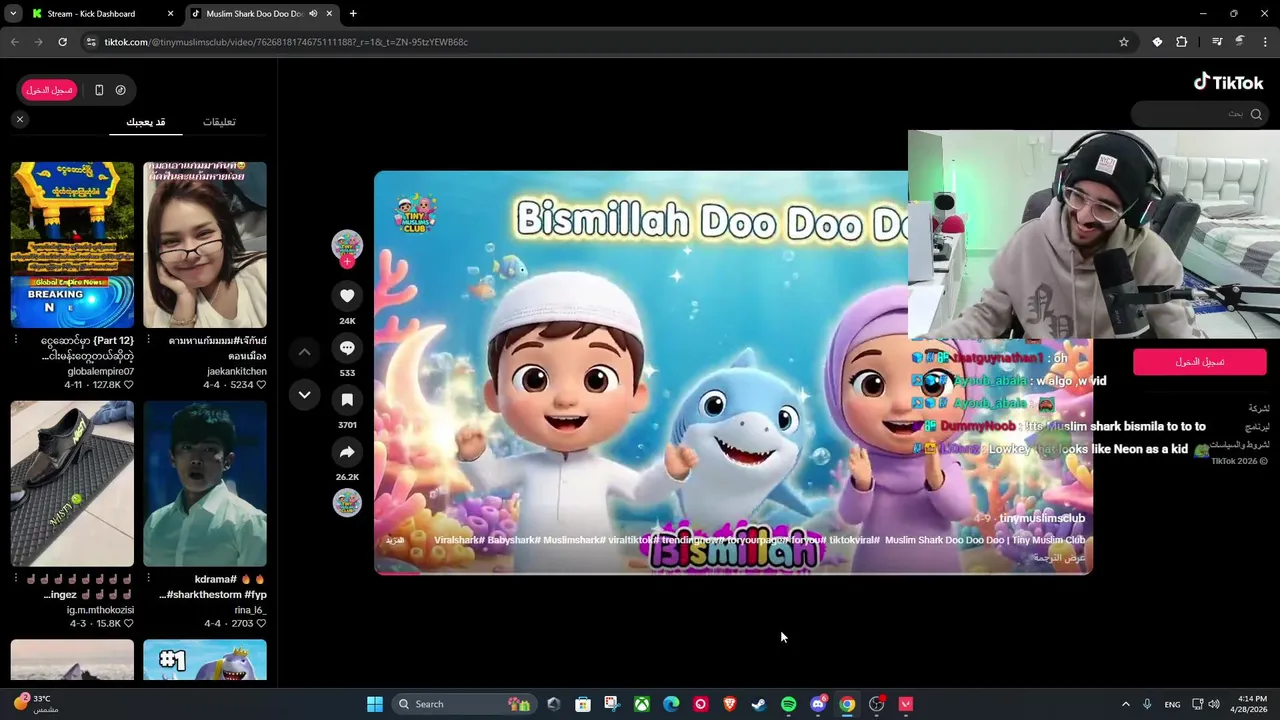This screenshot has width=1280, height=720.
Task: Click المزيد to expand video caption
Action: [395, 540]
